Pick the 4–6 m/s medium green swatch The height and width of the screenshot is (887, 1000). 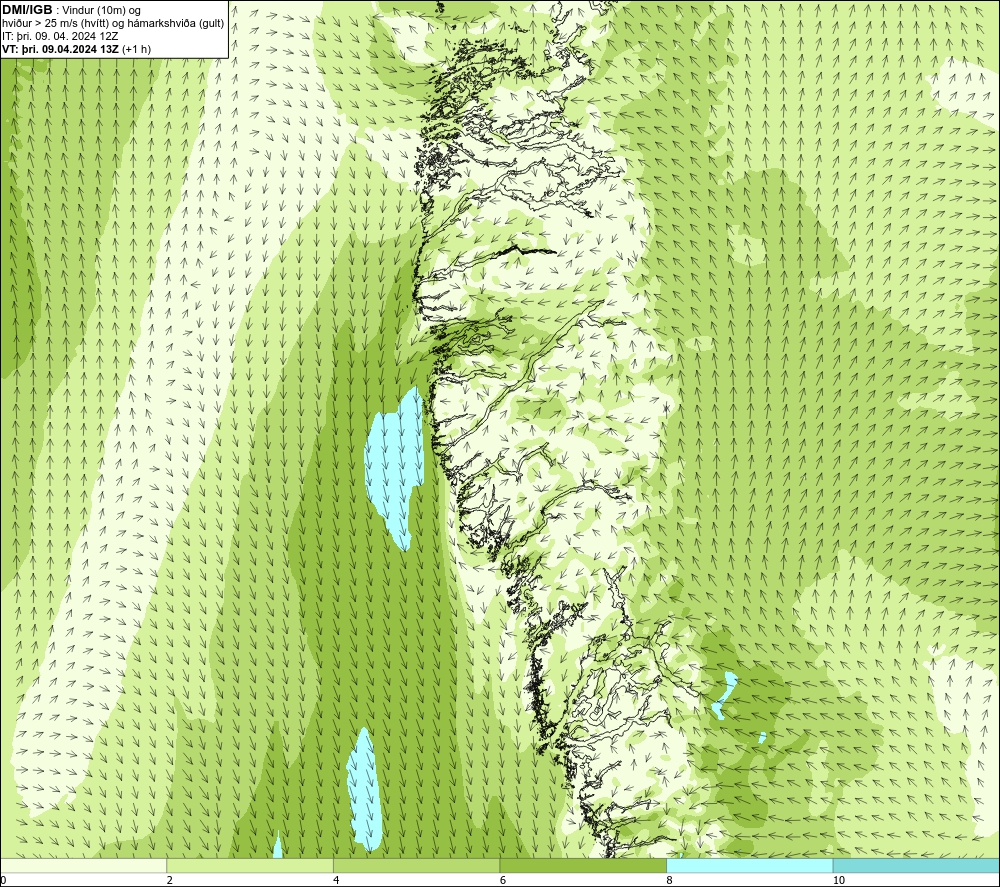click(416, 865)
